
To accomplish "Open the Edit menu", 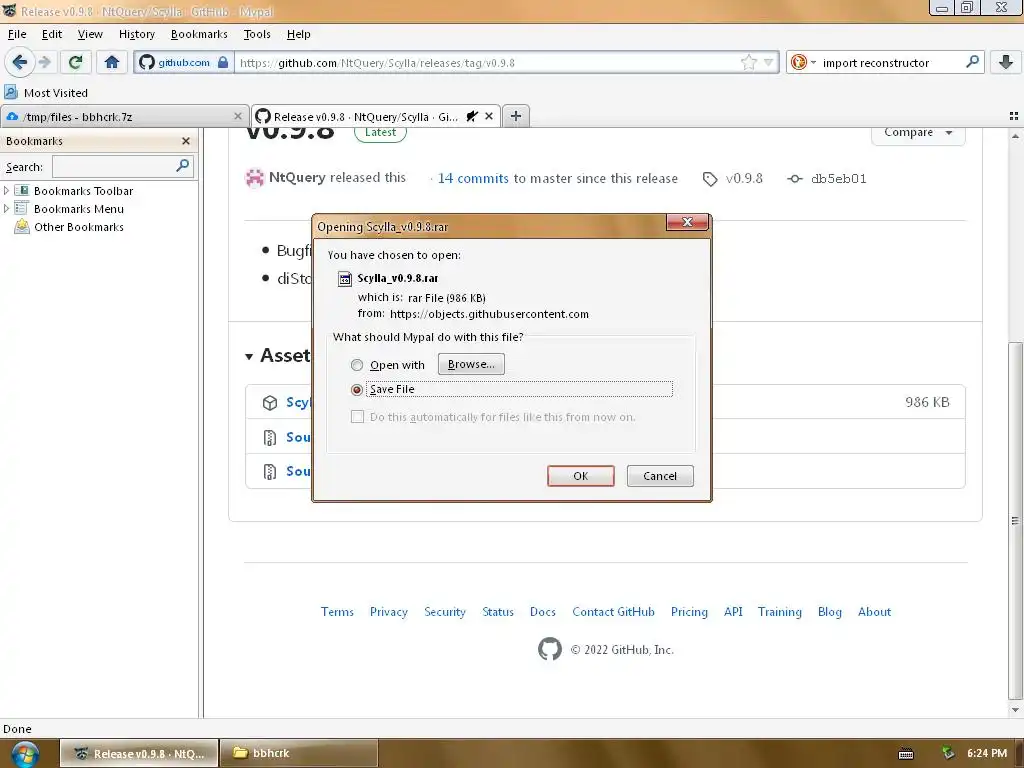I will 52,34.
